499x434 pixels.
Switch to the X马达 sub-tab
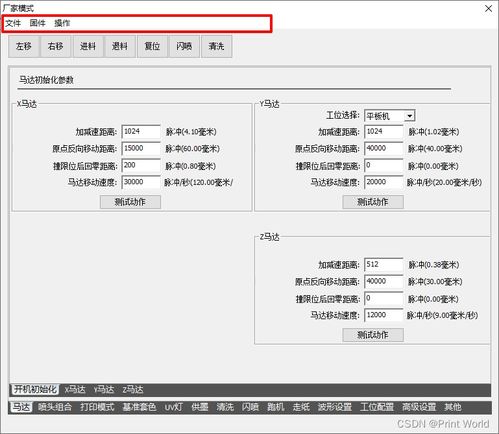[75, 390]
